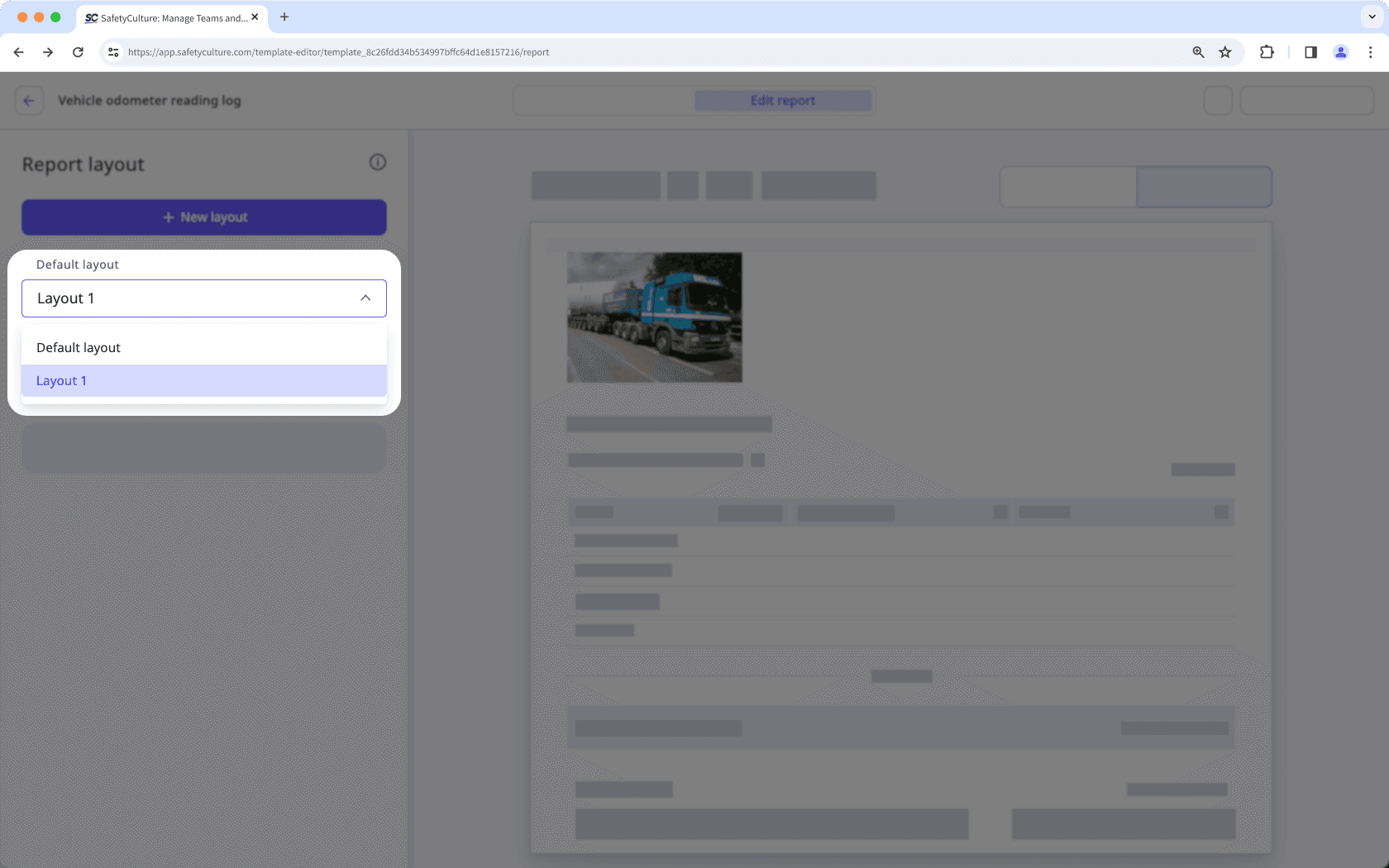Click the reload page icon
Image resolution: width=1389 pixels, height=868 pixels.
[x=78, y=51]
